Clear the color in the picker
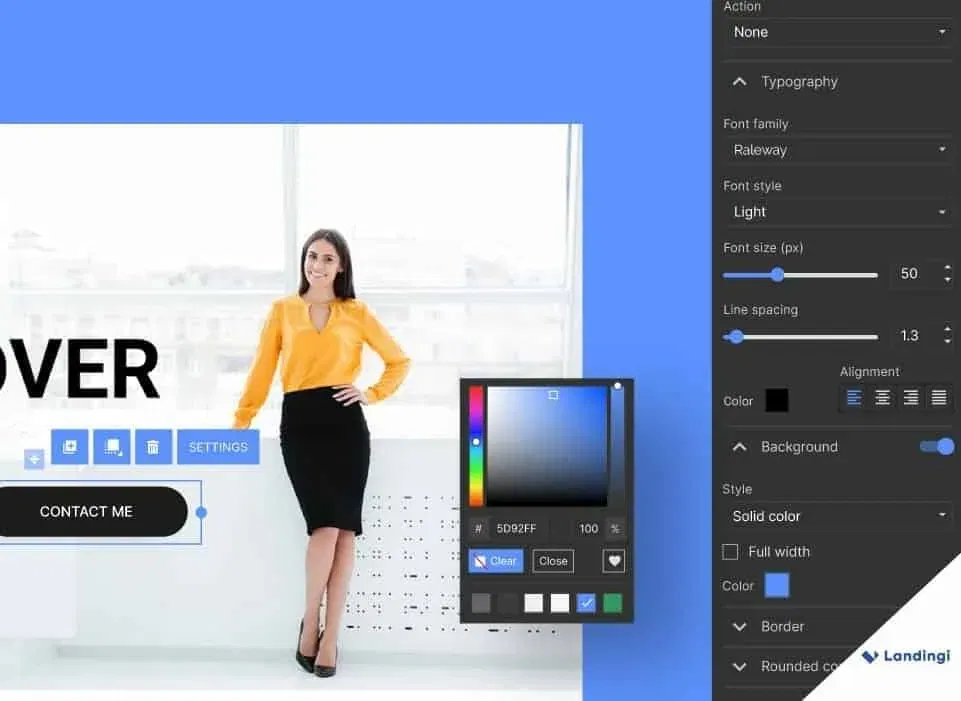Viewport: 961px width, 701px height. [x=496, y=561]
